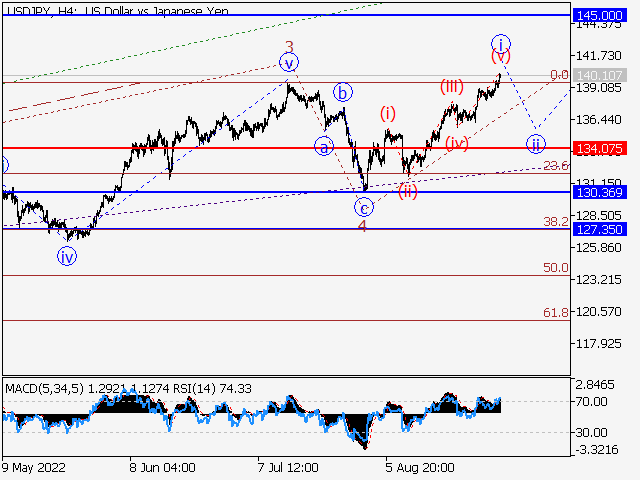Select the 136.440 price axis value

click(598, 120)
